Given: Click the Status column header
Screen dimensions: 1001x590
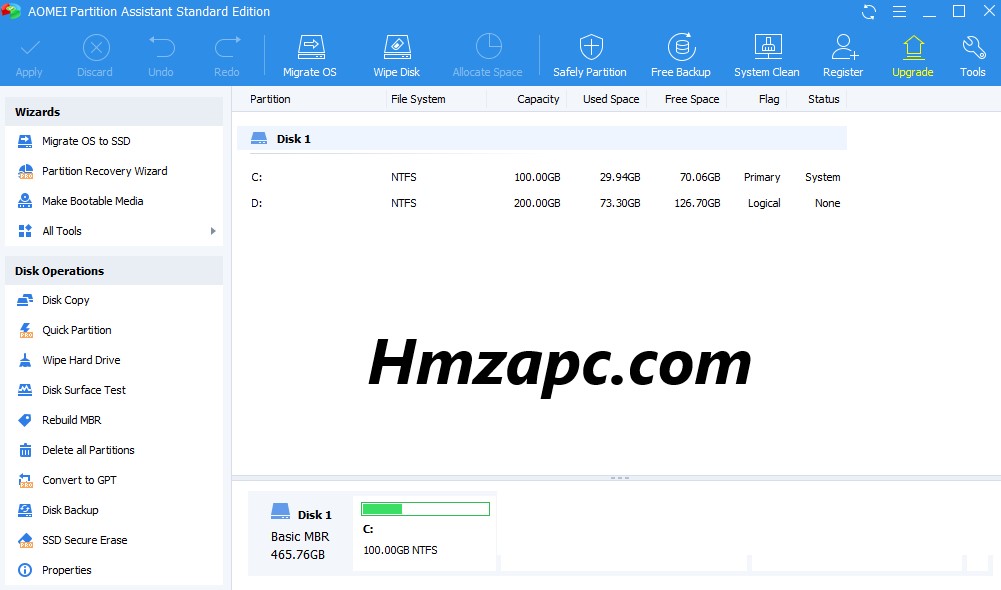Looking at the screenshot, I should (x=824, y=99).
